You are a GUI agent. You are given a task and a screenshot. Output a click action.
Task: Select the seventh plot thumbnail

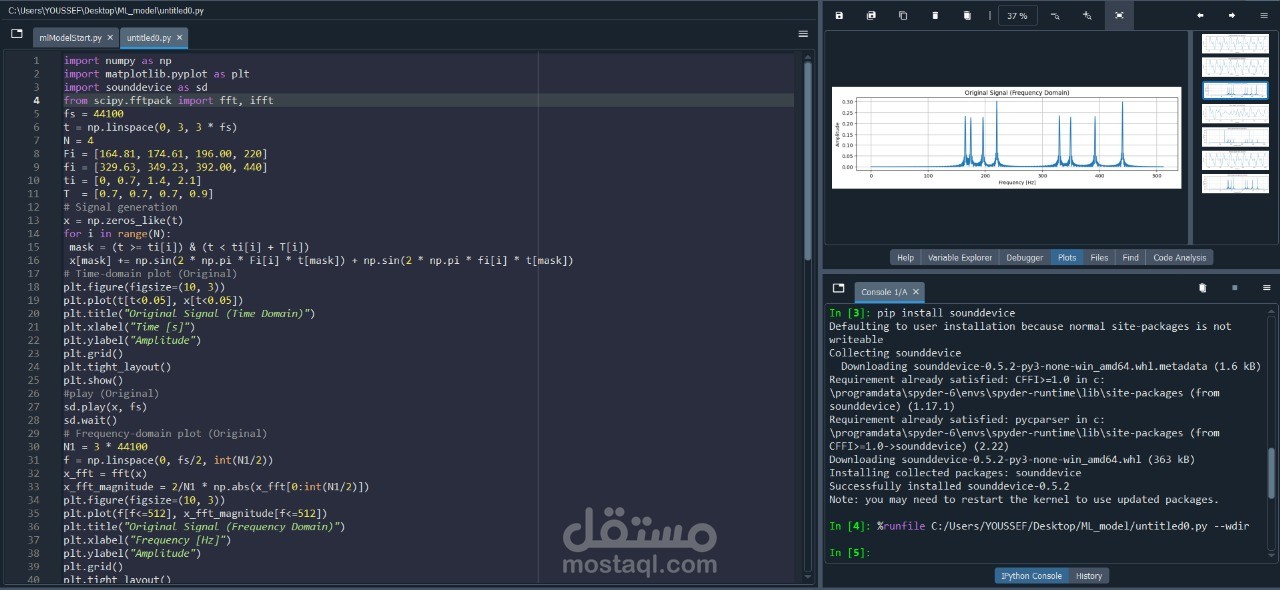pos(1234,184)
